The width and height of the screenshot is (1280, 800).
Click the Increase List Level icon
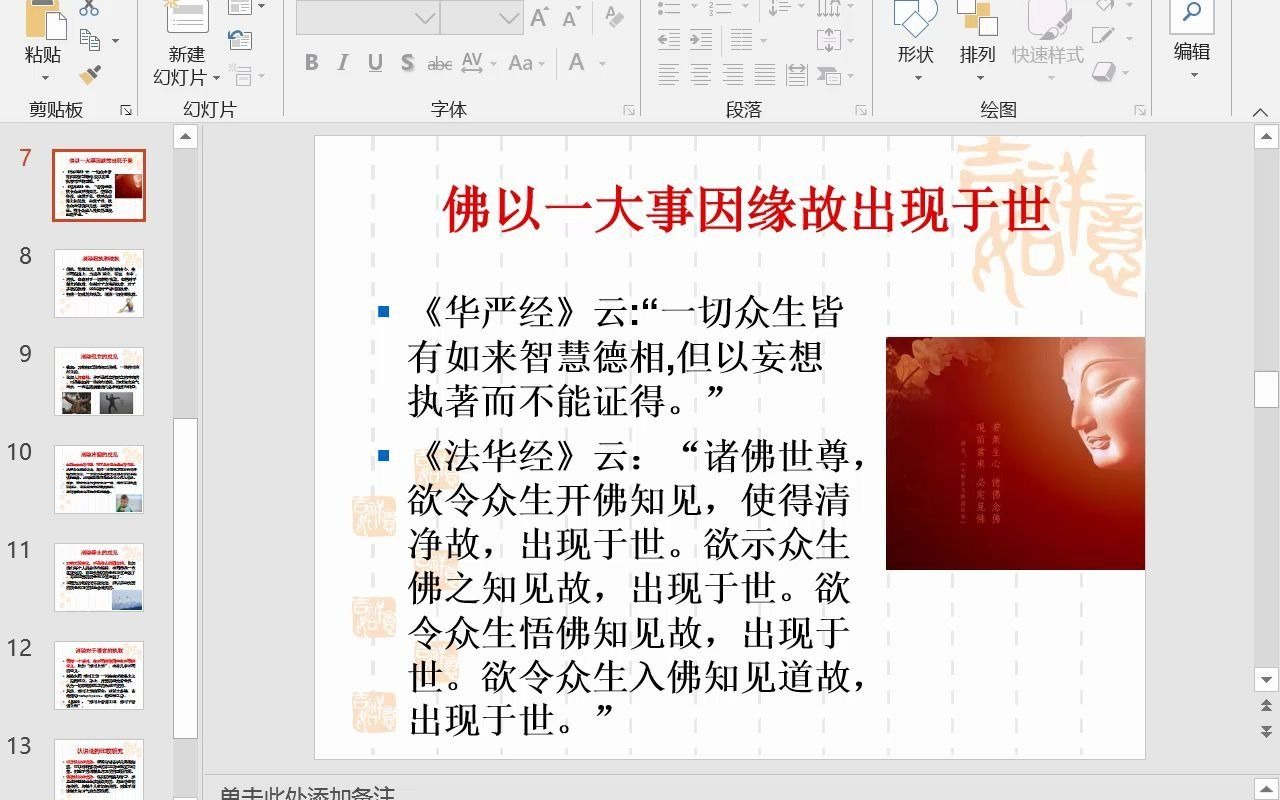point(701,41)
